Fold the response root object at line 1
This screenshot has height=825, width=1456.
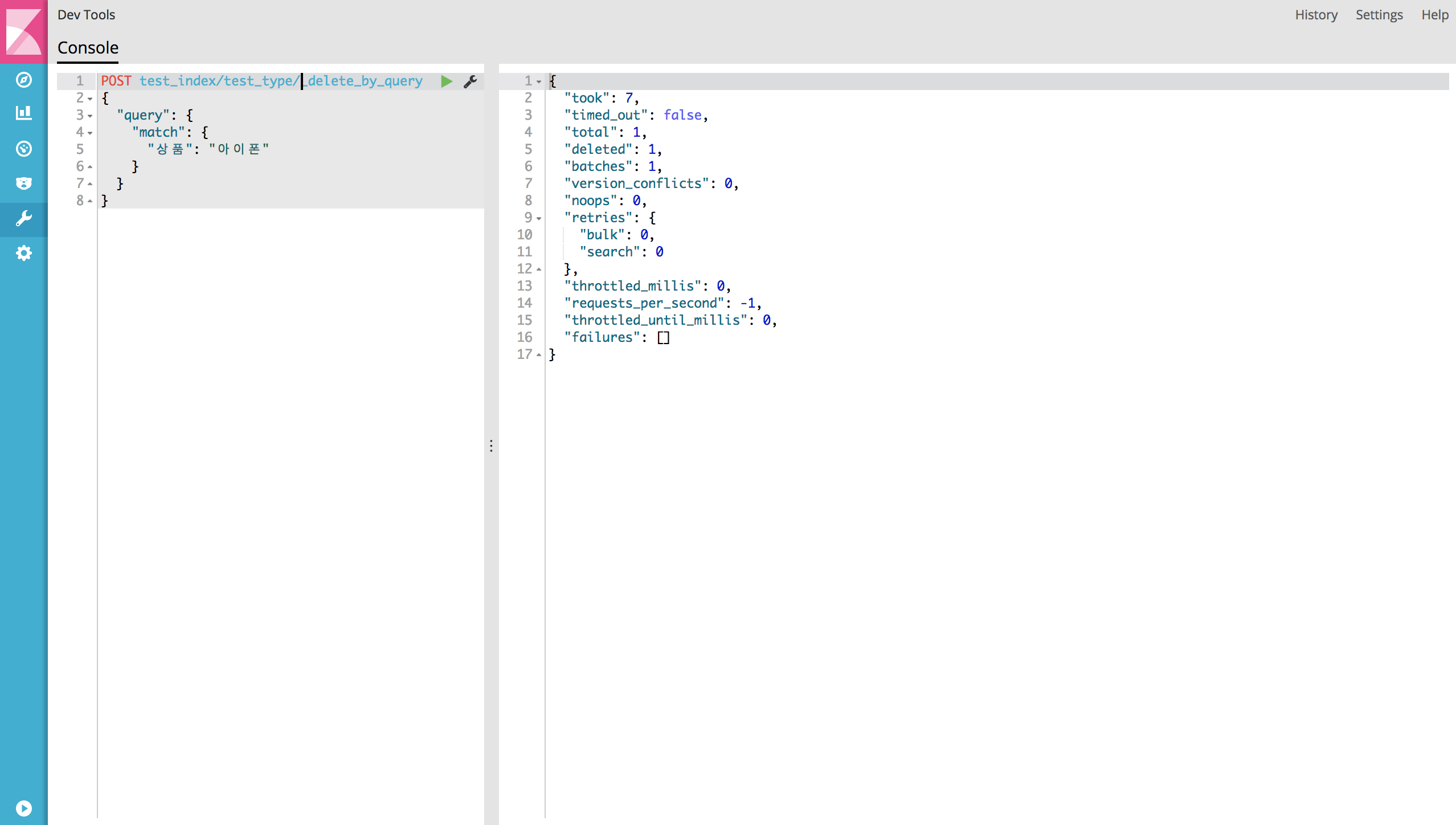point(539,81)
